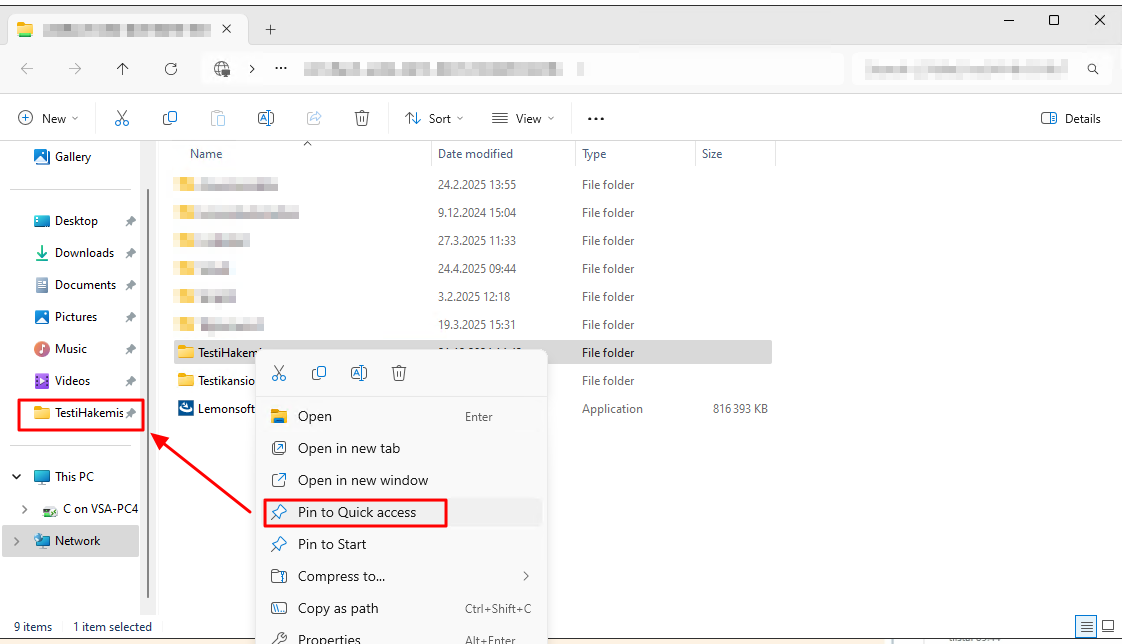This screenshot has height=644, width=1122.
Task: Click the Rename icon in toolbar
Action: pyautogui.click(x=266, y=118)
